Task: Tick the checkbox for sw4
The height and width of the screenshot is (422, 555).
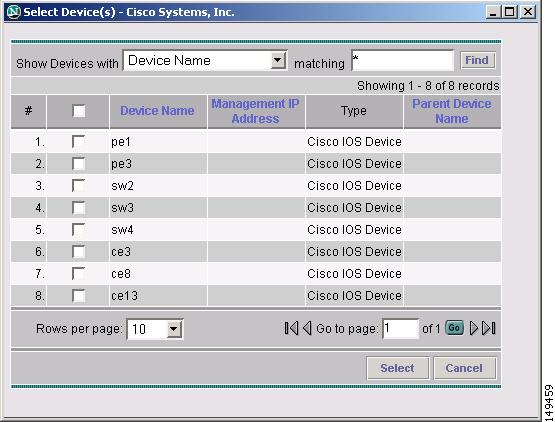Action: tap(78, 229)
